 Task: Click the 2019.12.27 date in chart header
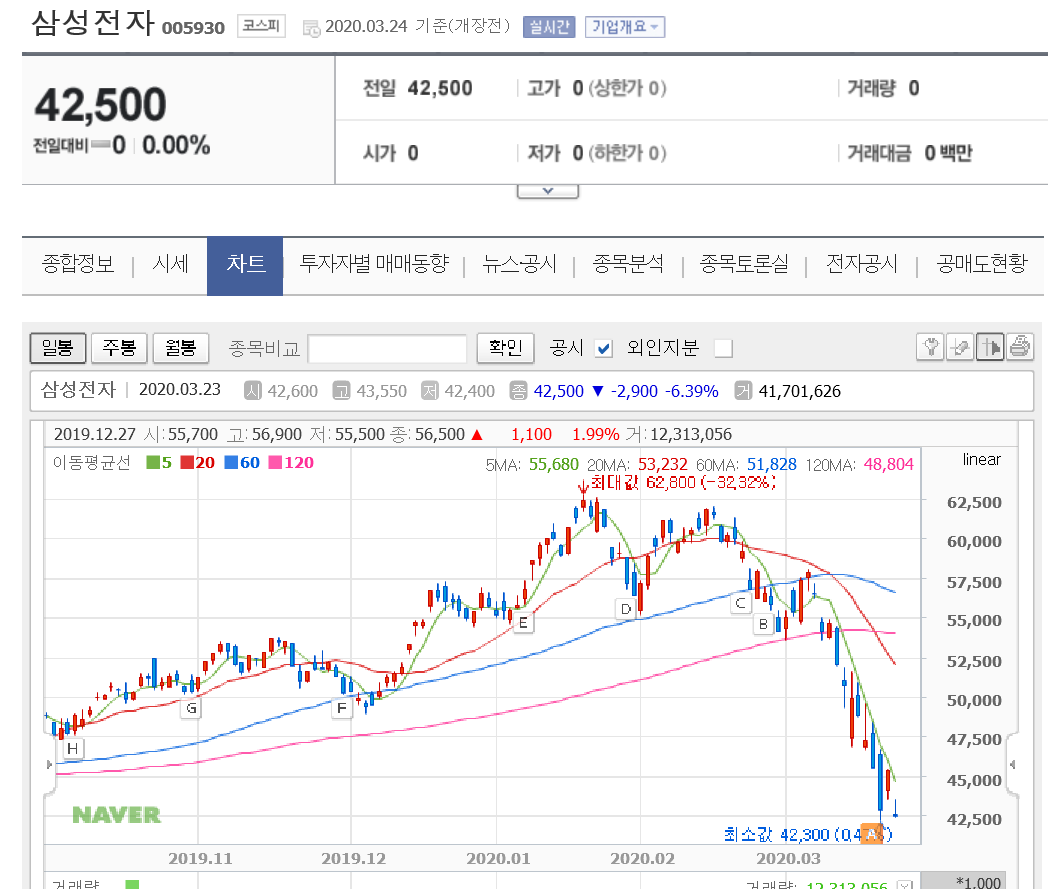94,434
